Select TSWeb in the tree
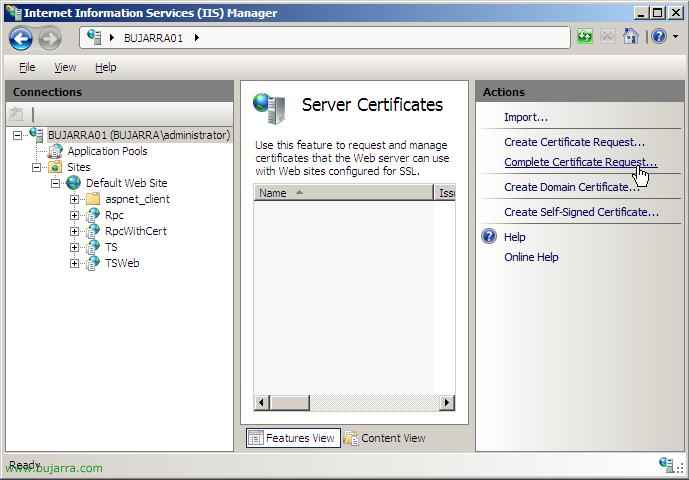Viewport: 689px width, 480px height. click(x=122, y=263)
